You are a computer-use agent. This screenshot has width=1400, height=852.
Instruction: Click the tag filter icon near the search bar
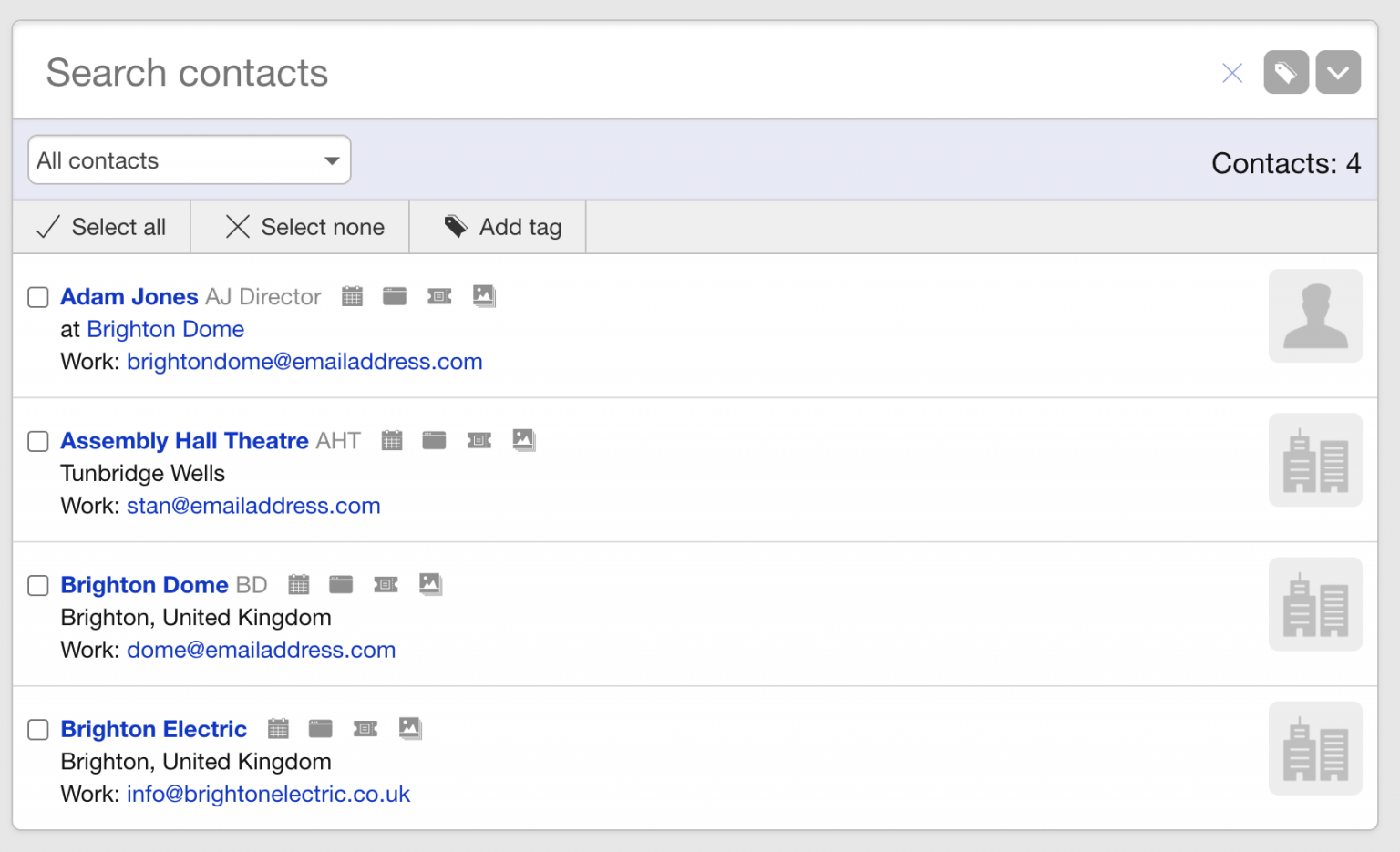tap(1285, 71)
